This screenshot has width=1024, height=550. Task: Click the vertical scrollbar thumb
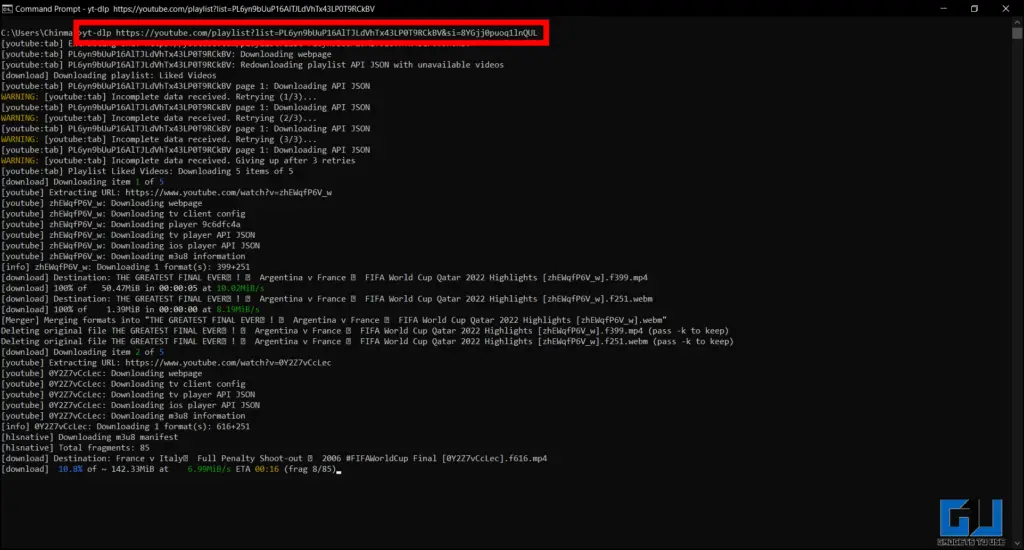(1017, 33)
